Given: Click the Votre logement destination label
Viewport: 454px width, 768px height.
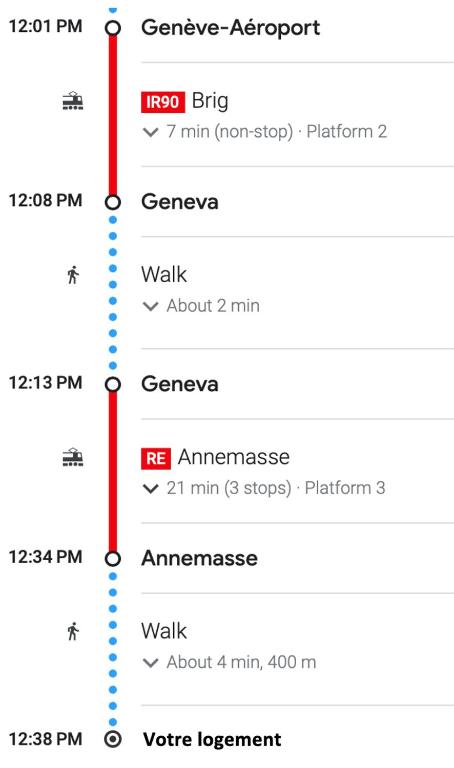Looking at the screenshot, I should [x=212, y=739].
